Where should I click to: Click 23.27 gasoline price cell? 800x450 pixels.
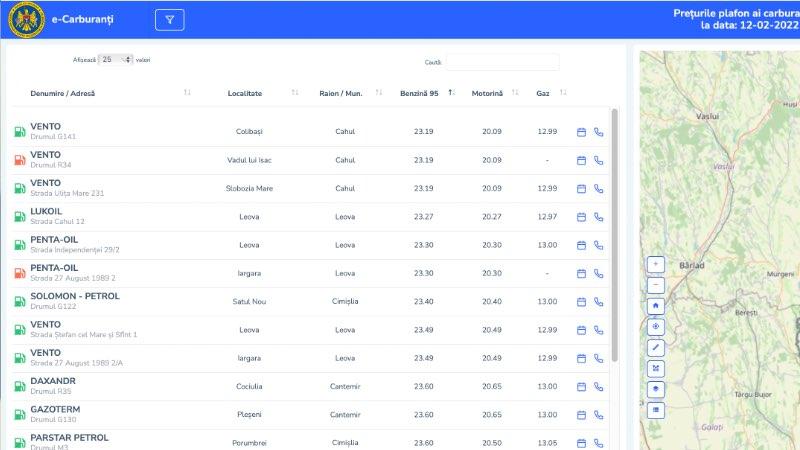[x=423, y=217]
